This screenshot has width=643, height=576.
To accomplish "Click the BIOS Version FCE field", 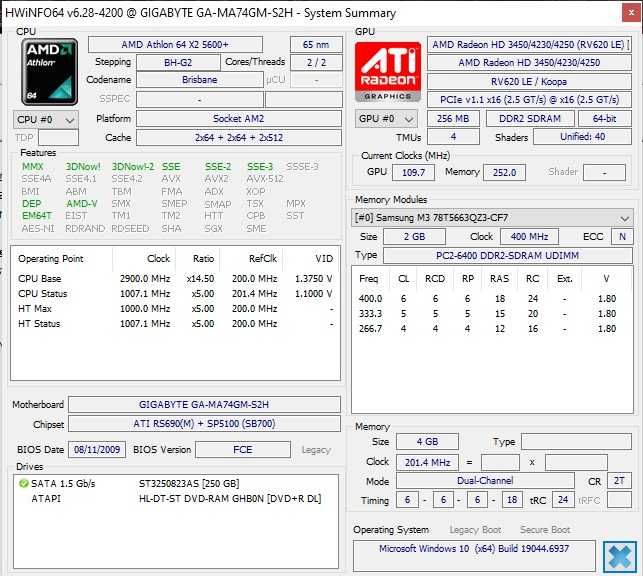I will point(243,450).
